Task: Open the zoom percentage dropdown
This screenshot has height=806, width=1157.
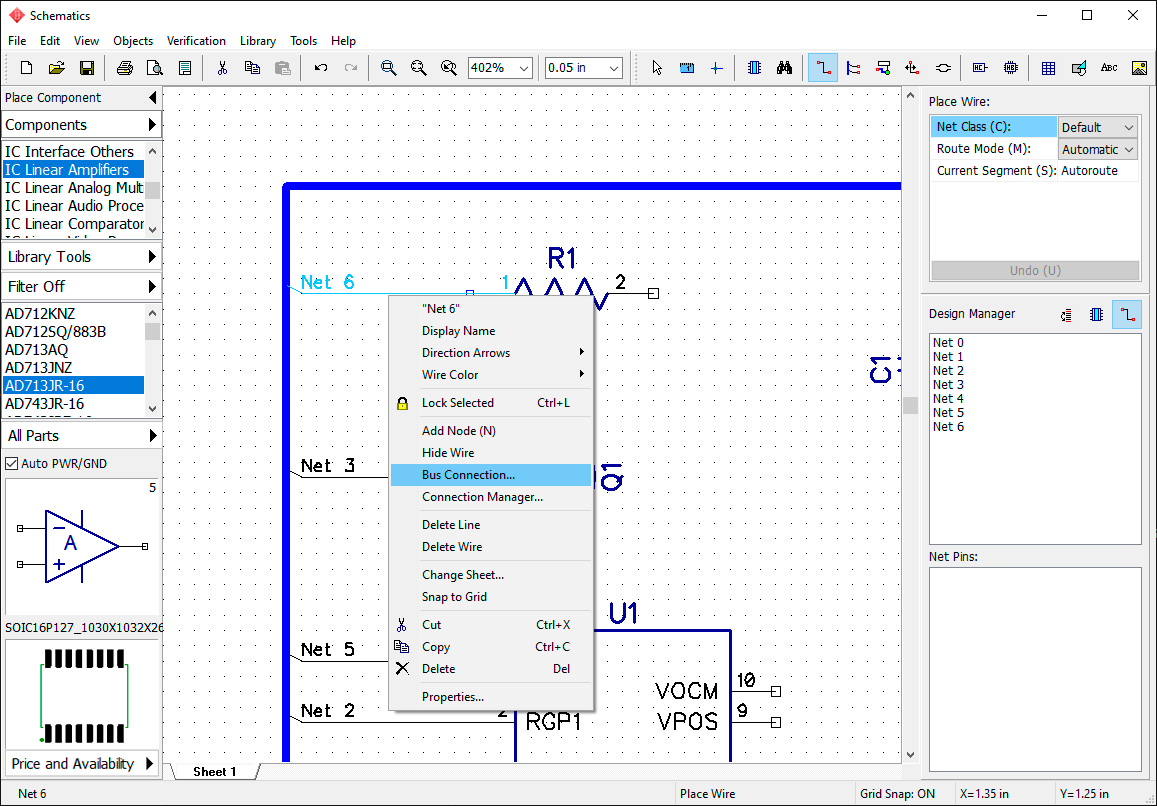Action: 524,68
